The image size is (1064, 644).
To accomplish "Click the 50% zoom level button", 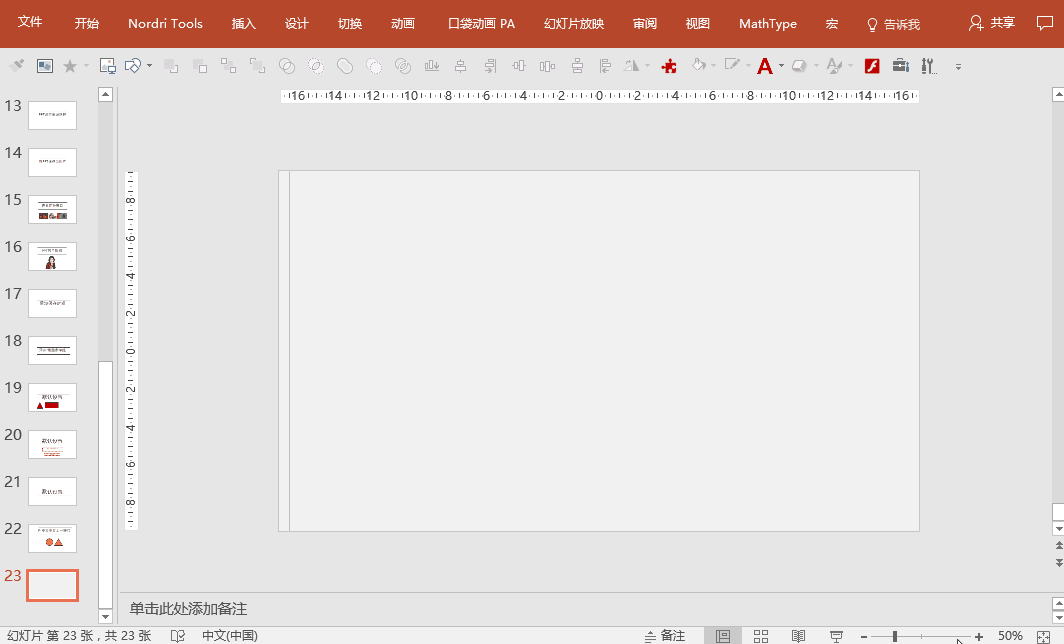I will click(1010, 636).
